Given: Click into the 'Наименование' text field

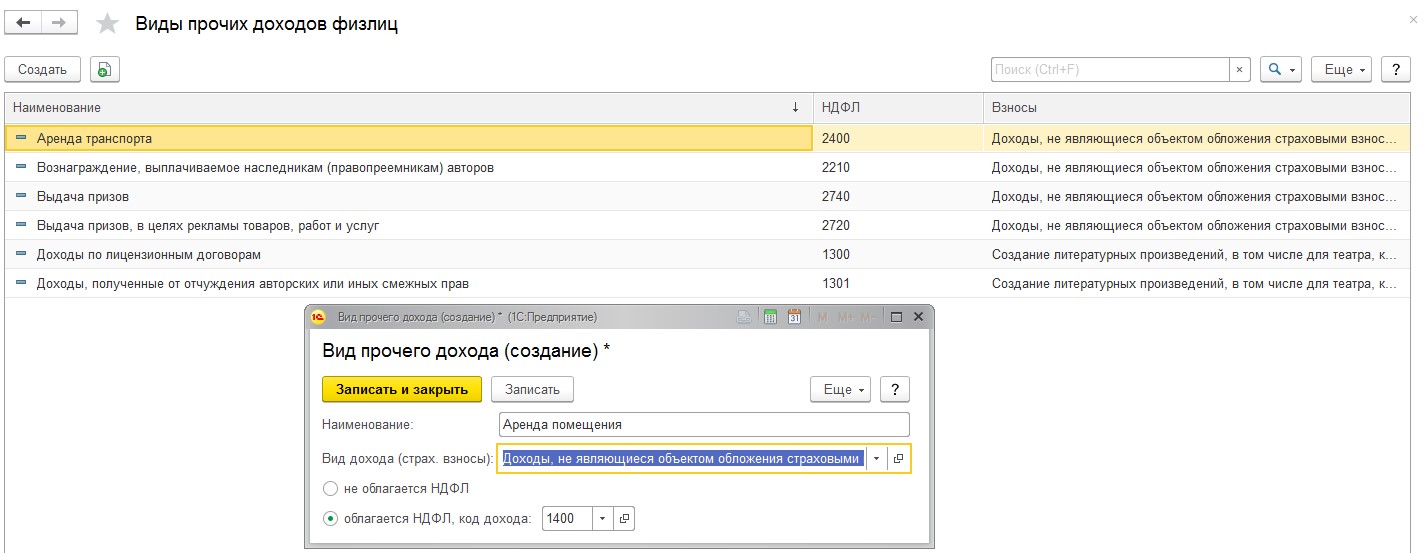Looking at the screenshot, I should [x=704, y=424].
